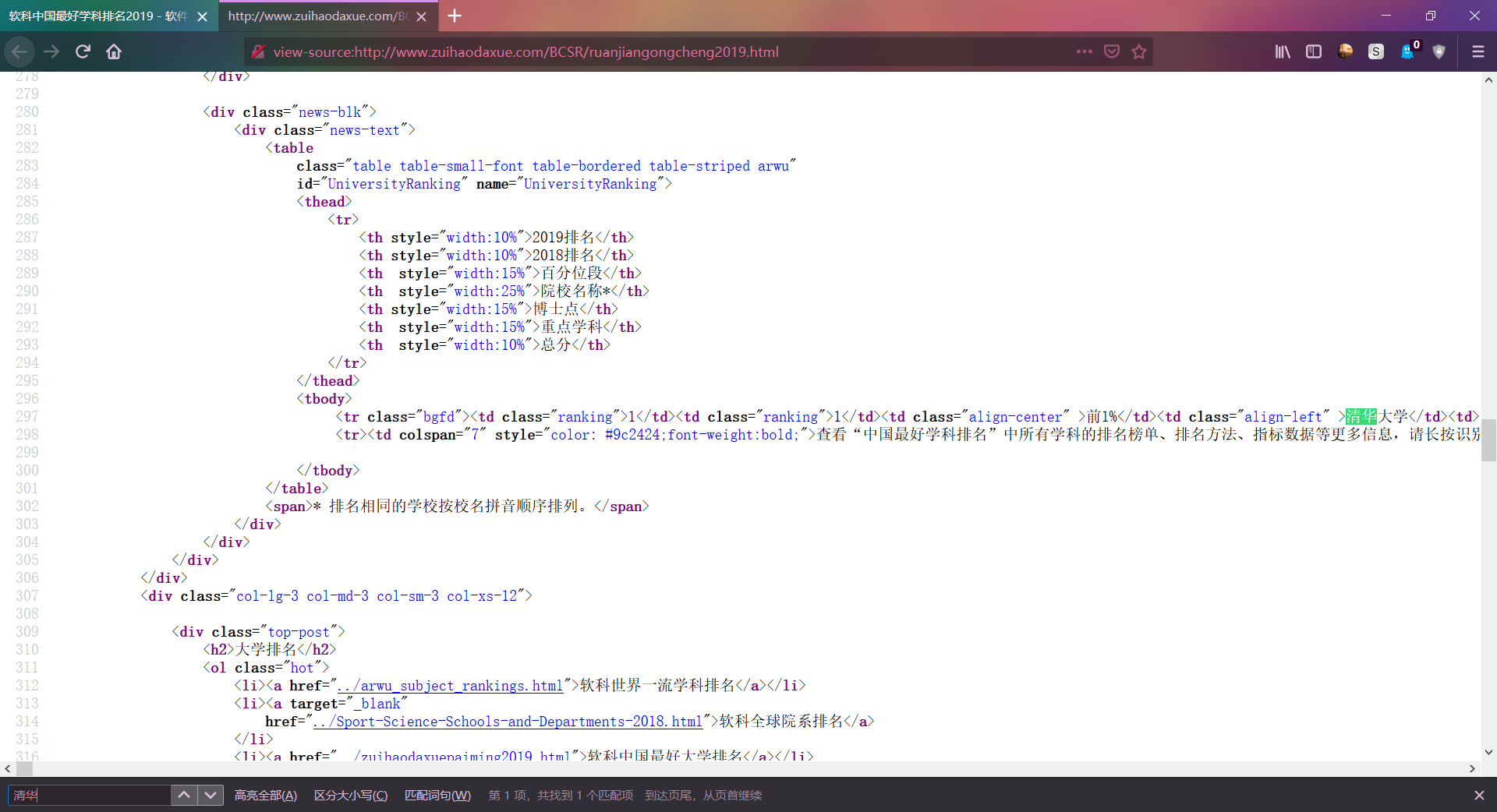
Task: Reload the current page
Action: pos(83,51)
